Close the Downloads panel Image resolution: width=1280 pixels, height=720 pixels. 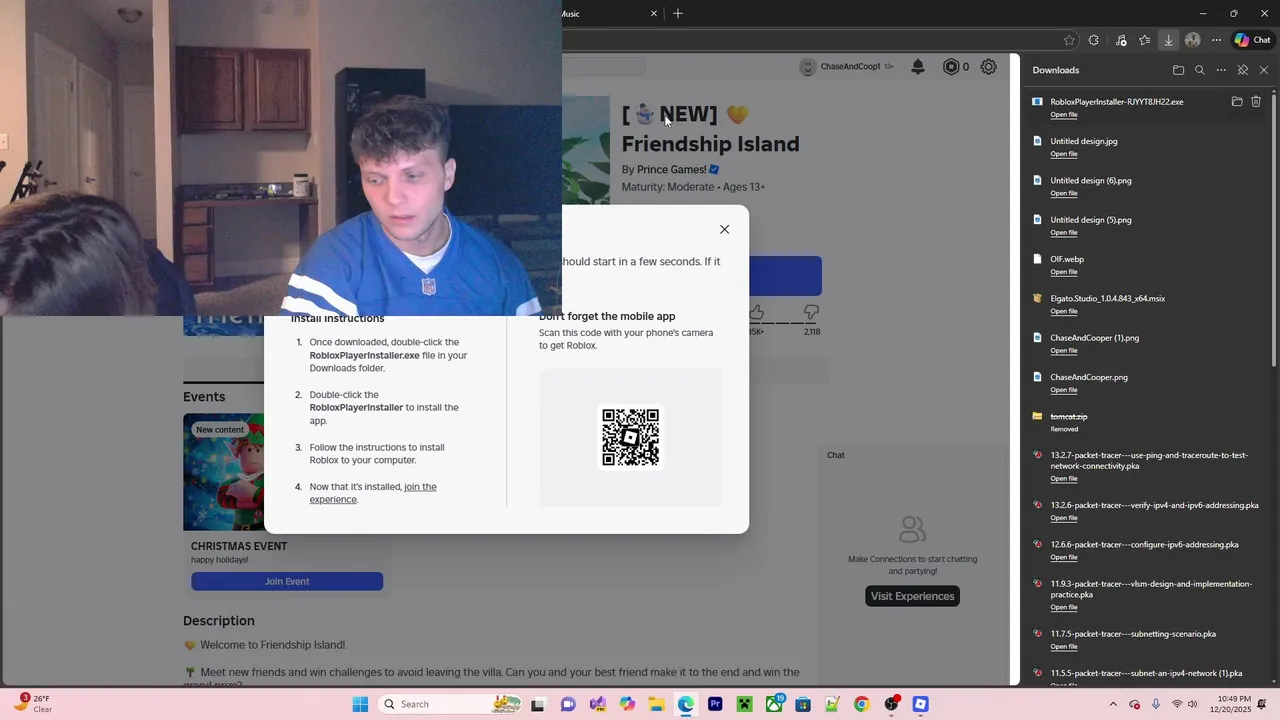coord(1264,70)
